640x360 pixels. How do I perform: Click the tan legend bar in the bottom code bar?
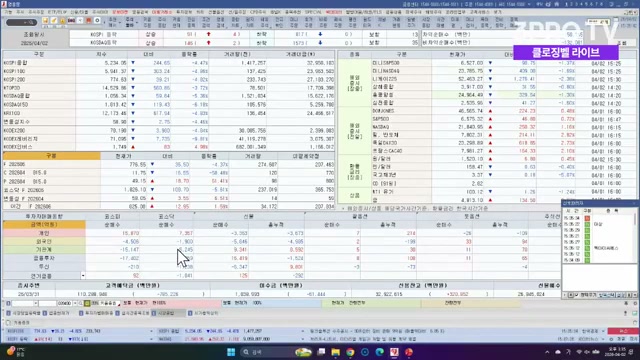(471, 303)
